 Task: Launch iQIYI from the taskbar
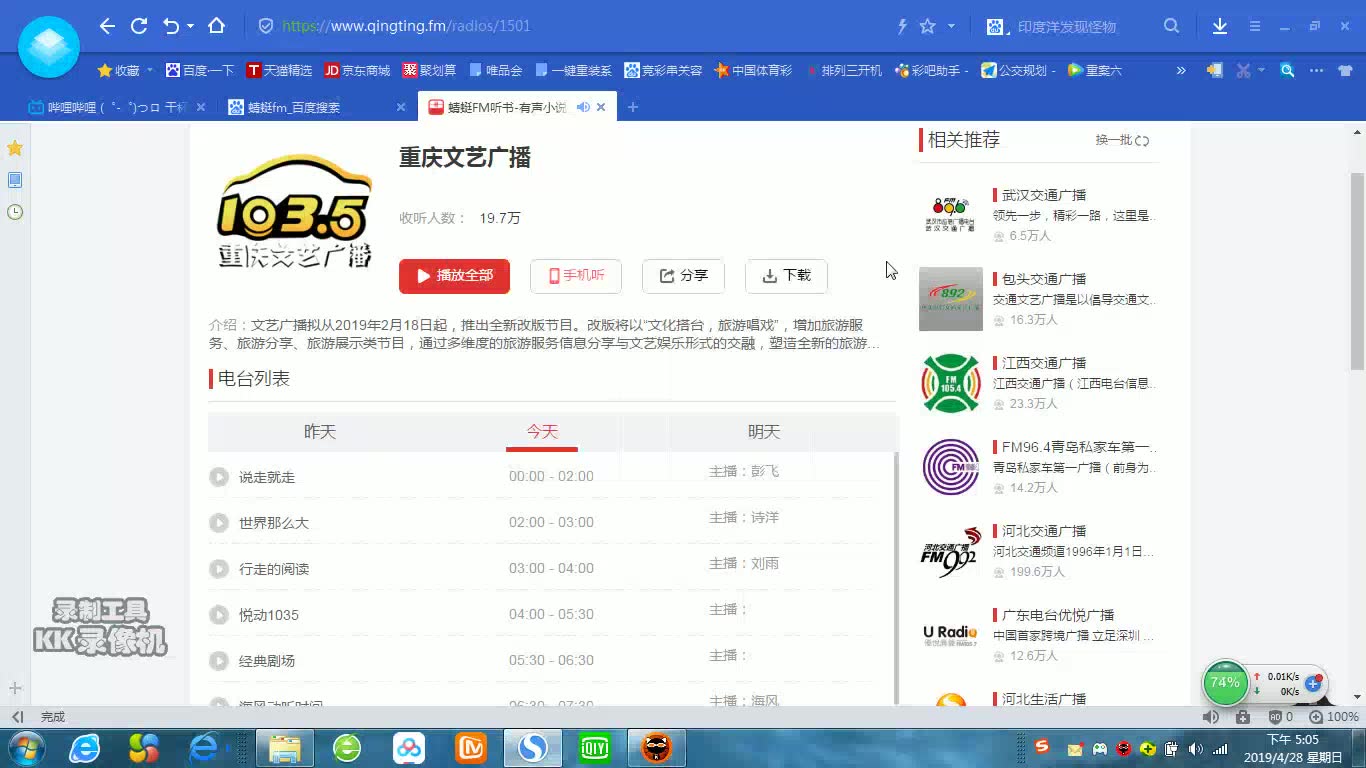click(594, 747)
